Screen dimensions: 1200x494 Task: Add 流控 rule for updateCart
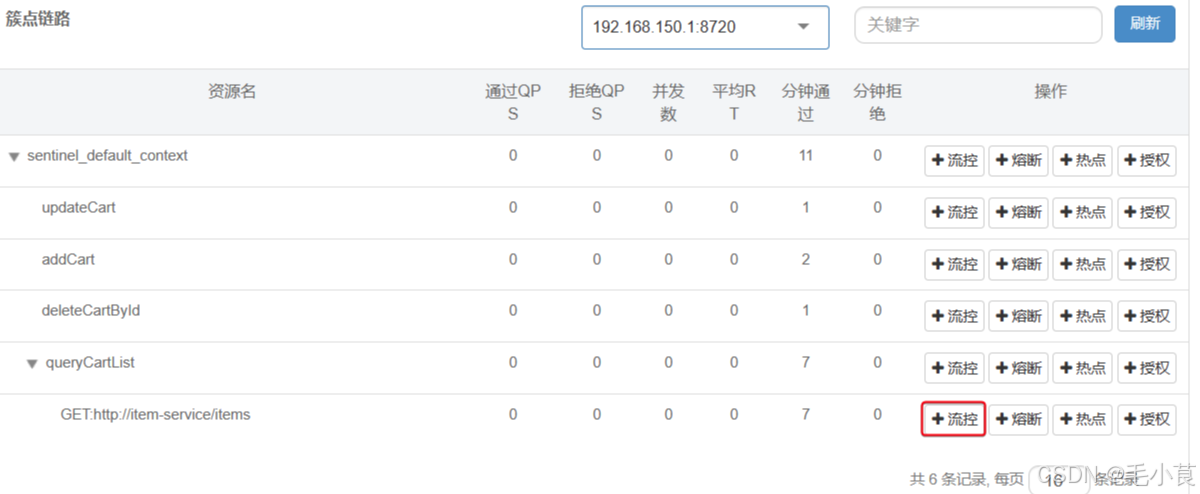tap(955, 212)
